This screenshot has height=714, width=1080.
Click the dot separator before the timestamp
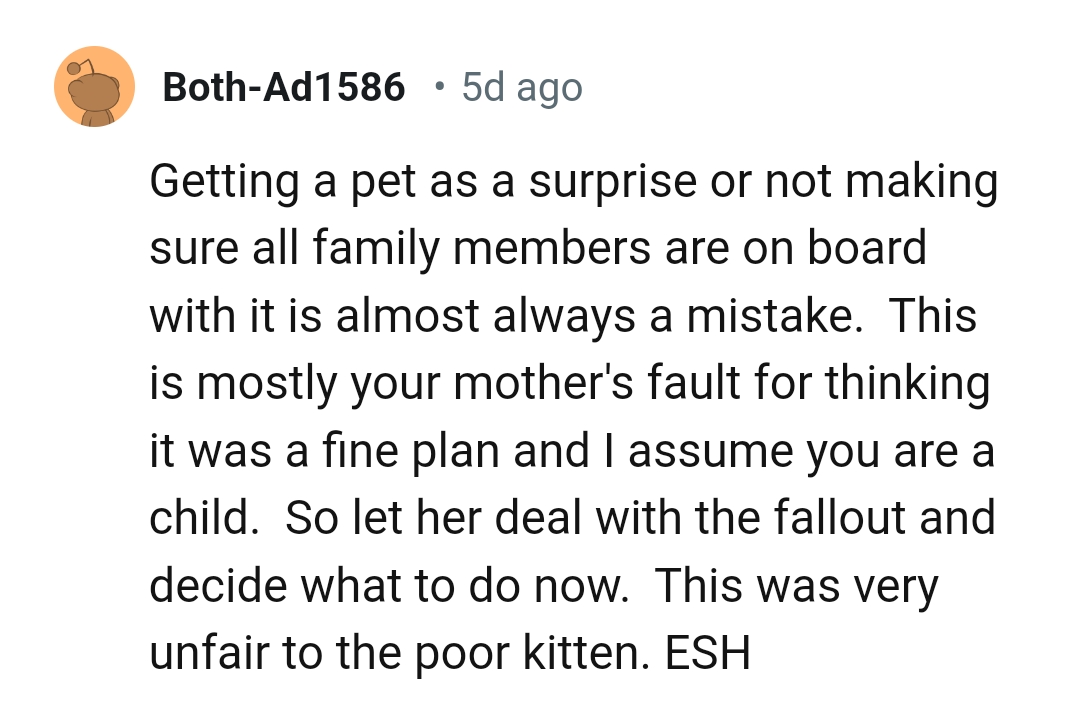coord(438,87)
